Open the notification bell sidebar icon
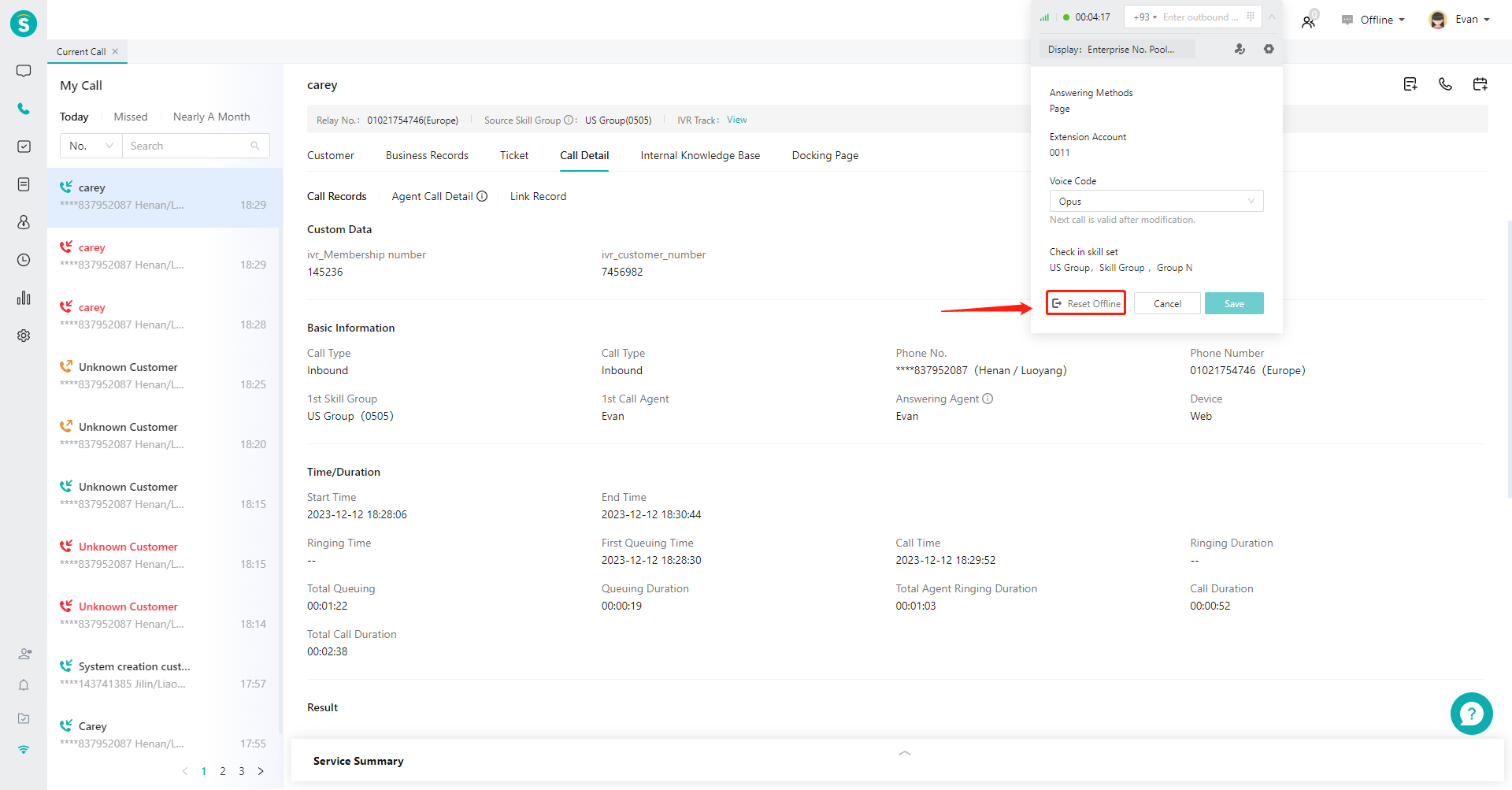This screenshot has height=790, width=1512. 24,685
